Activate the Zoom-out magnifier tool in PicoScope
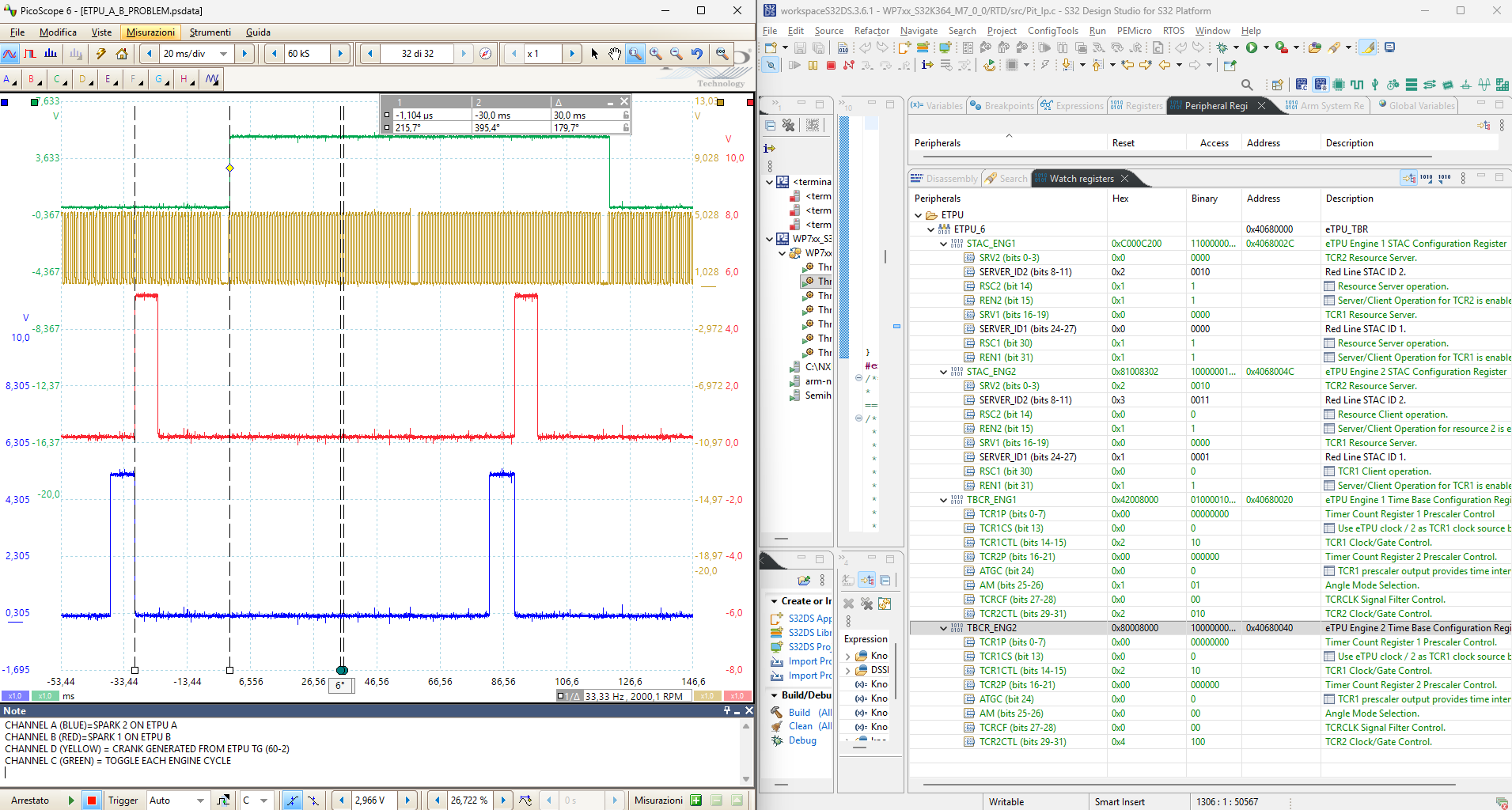Screen dimensions: 1512x810 pyautogui.click(x=676, y=54)
